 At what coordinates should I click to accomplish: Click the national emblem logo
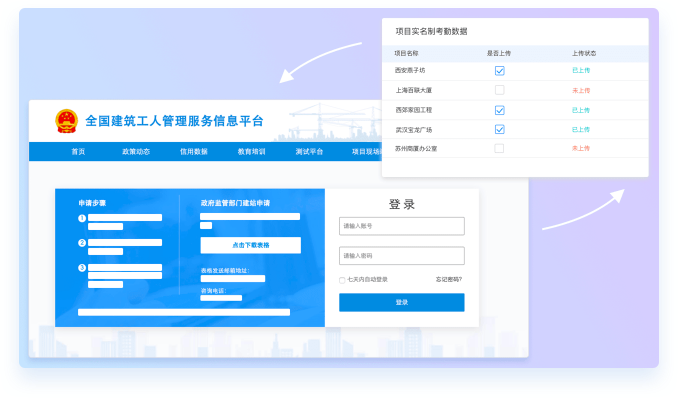point(66,121)
